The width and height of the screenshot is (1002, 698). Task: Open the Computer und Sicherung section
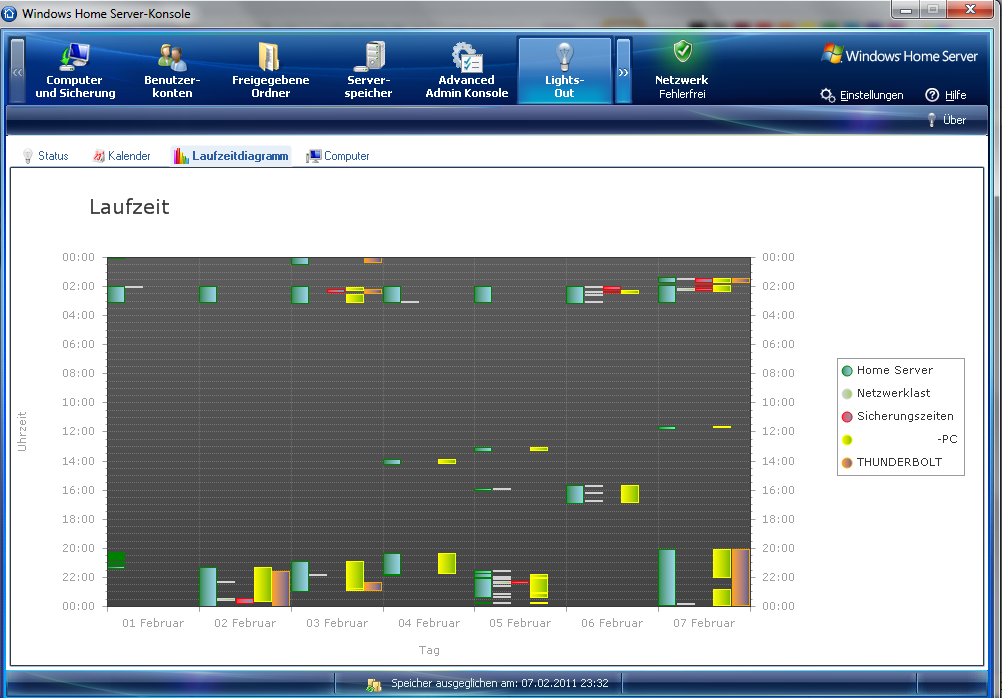pos(75,70)
